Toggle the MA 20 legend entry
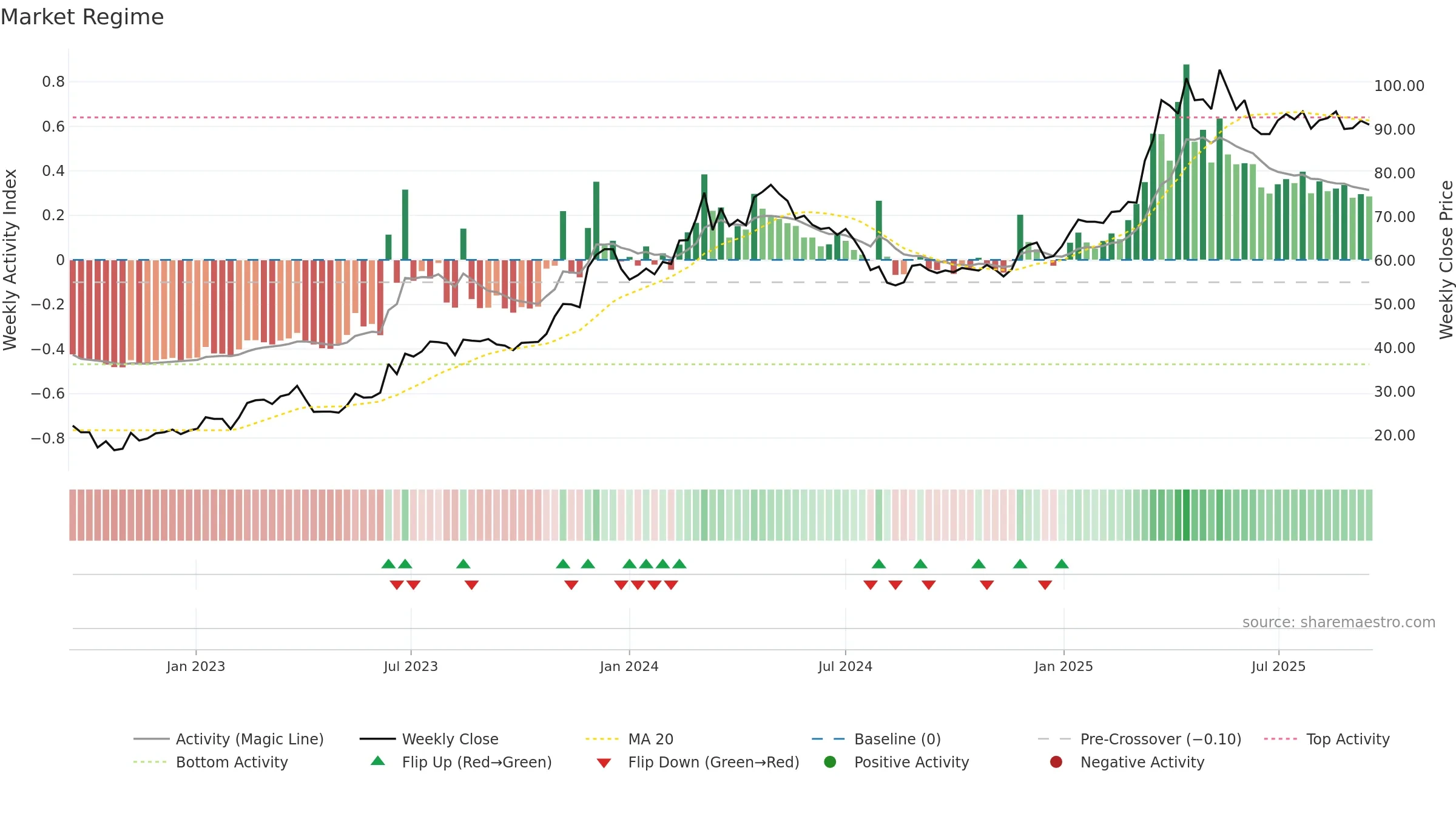Screen dimensions: 1456x819 click(x=630, y=739)
